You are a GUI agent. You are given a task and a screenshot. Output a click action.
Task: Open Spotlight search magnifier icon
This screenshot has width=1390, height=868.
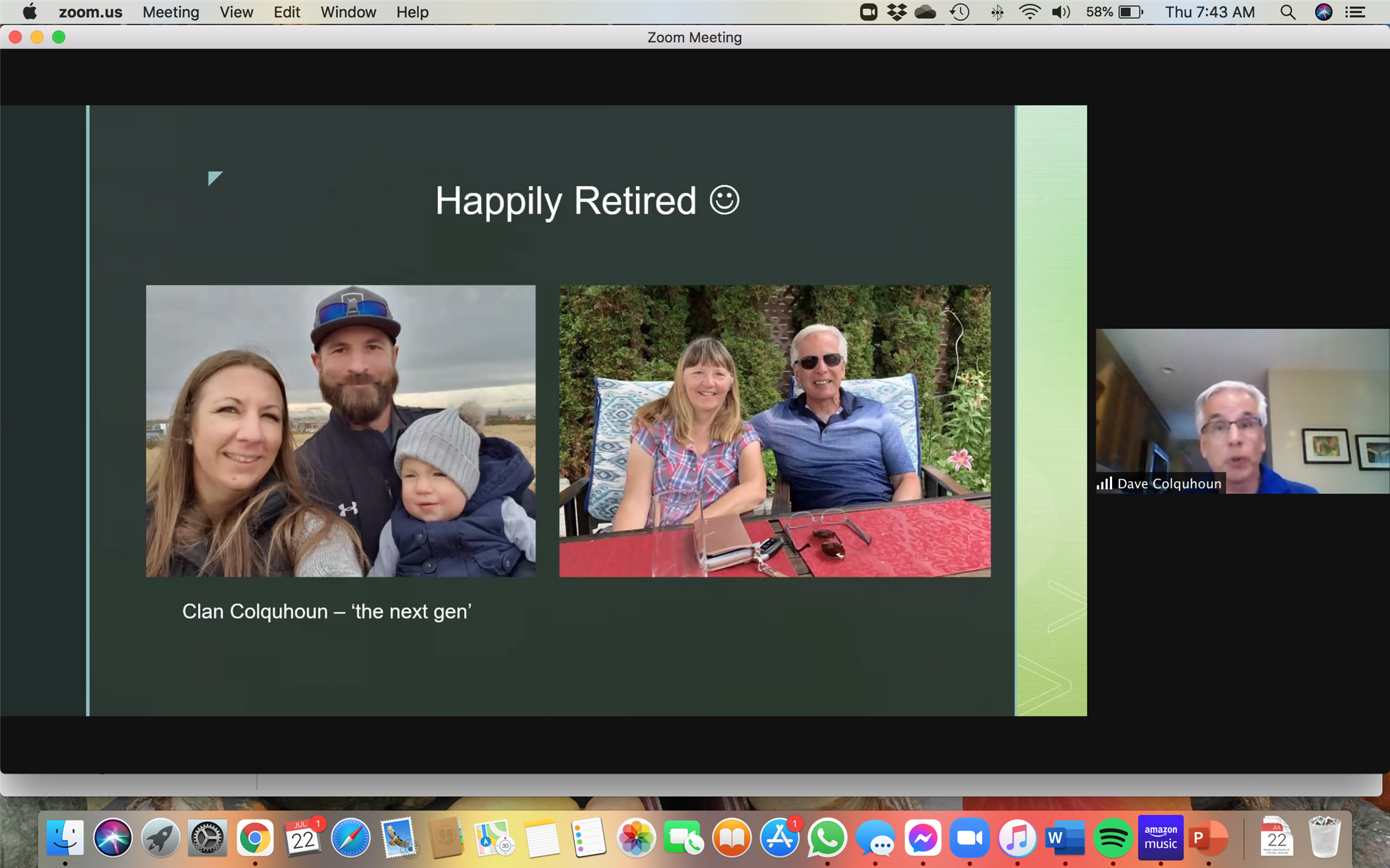(x=1287, y=12)
